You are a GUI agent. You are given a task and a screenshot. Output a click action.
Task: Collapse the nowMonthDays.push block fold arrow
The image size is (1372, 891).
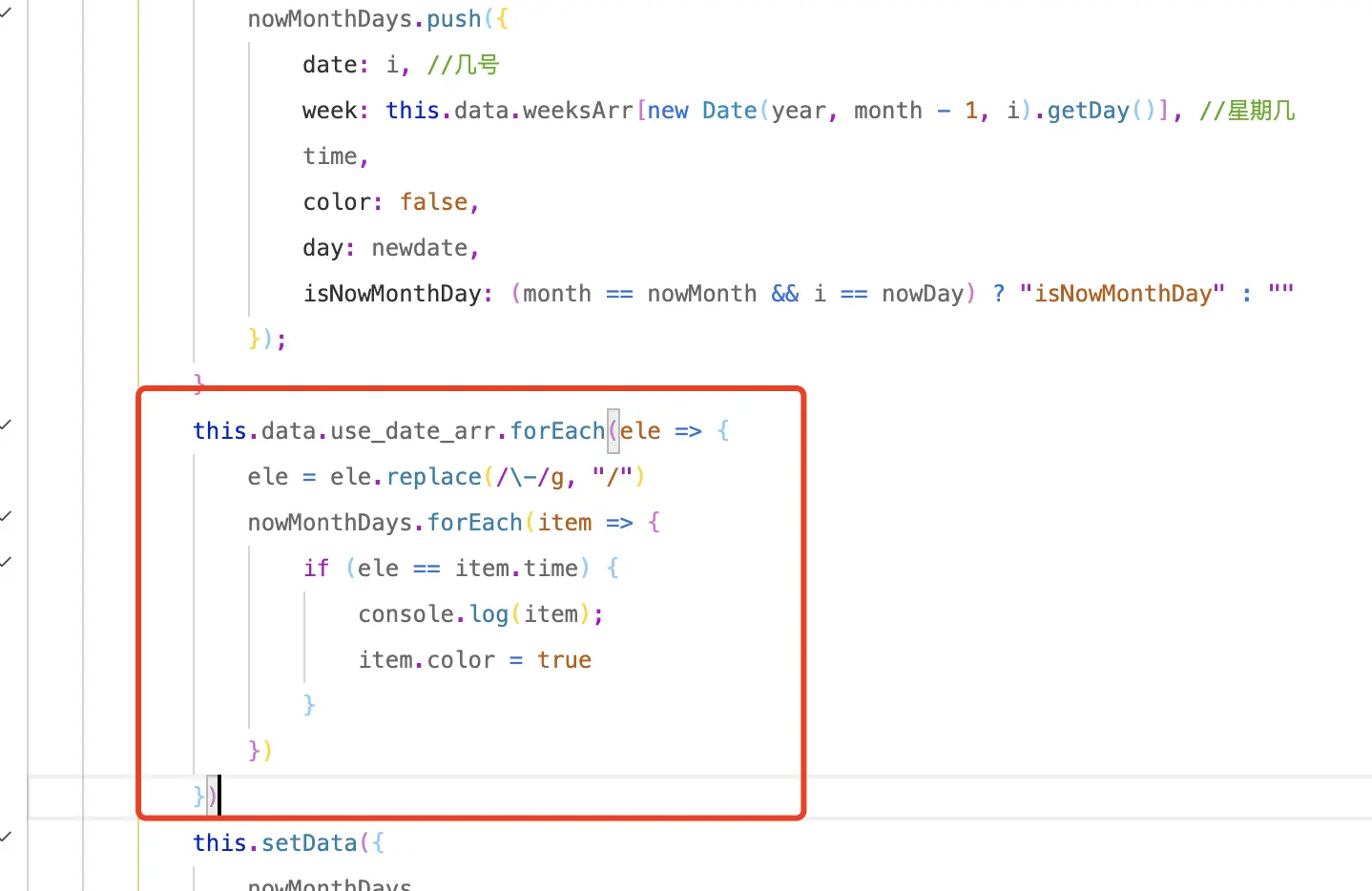coord(6,13)
